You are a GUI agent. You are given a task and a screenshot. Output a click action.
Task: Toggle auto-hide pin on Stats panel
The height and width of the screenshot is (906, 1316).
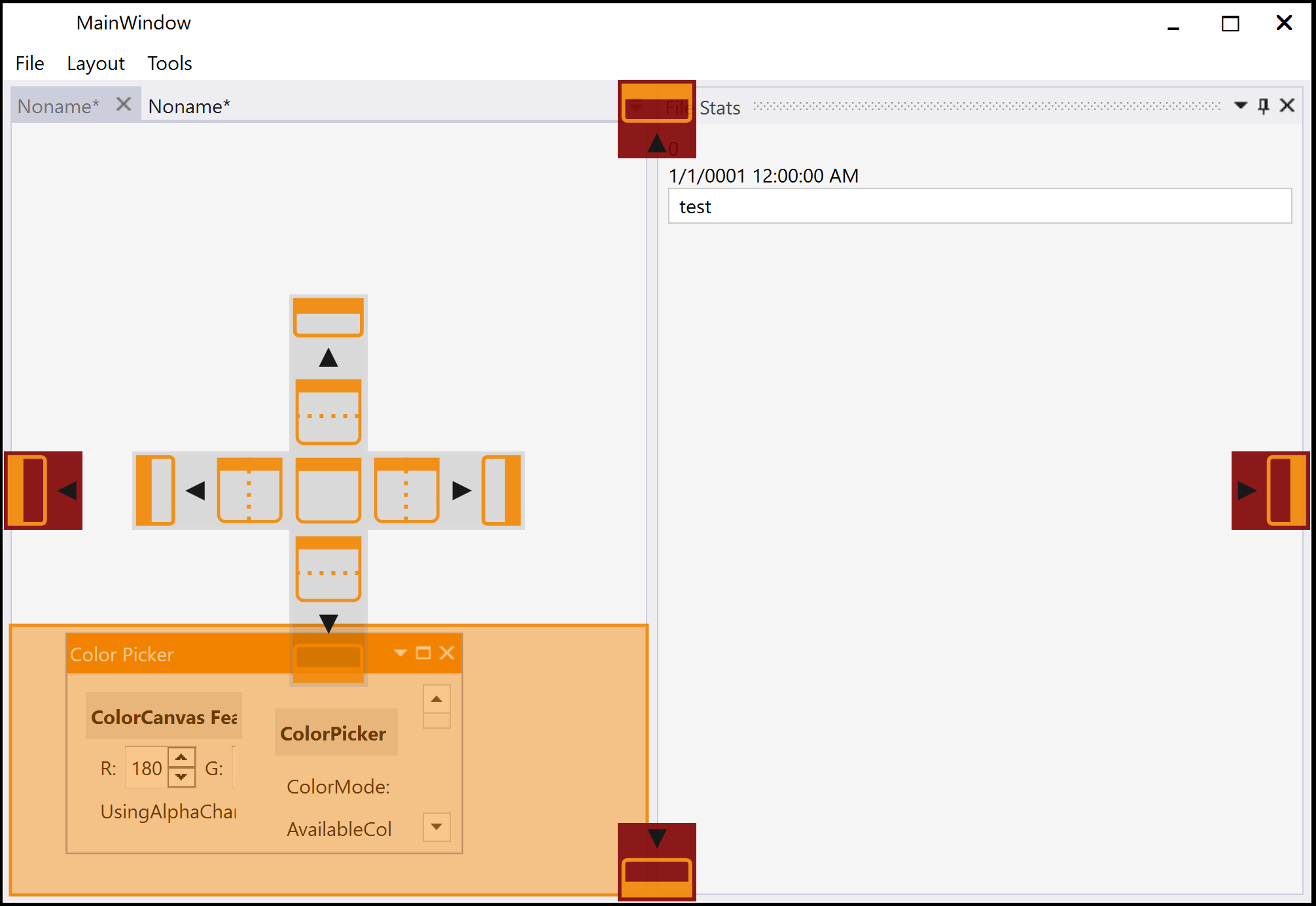pos(1263,106)
